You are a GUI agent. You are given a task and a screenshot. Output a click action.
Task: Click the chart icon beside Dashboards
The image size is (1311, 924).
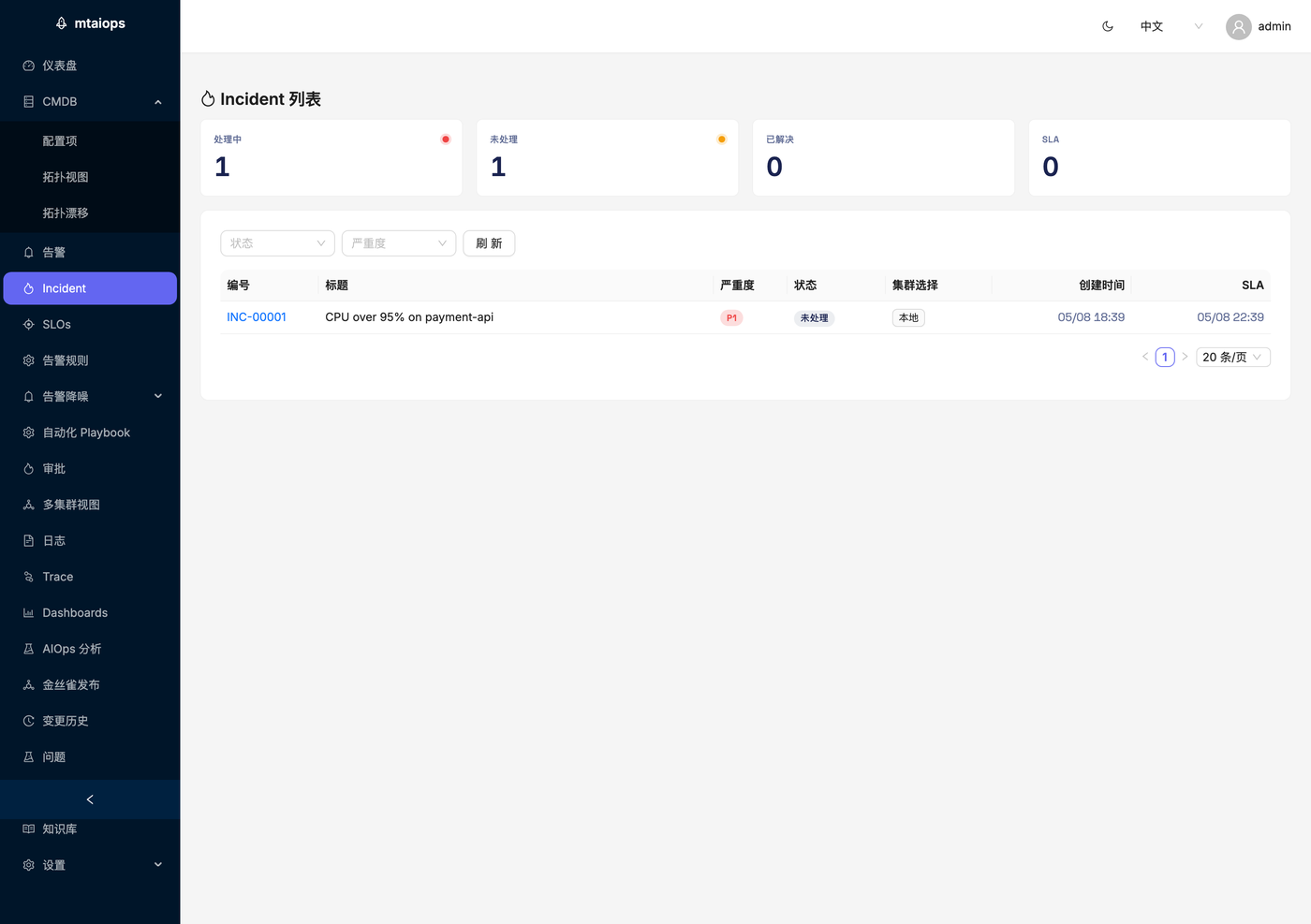[29, 613]
